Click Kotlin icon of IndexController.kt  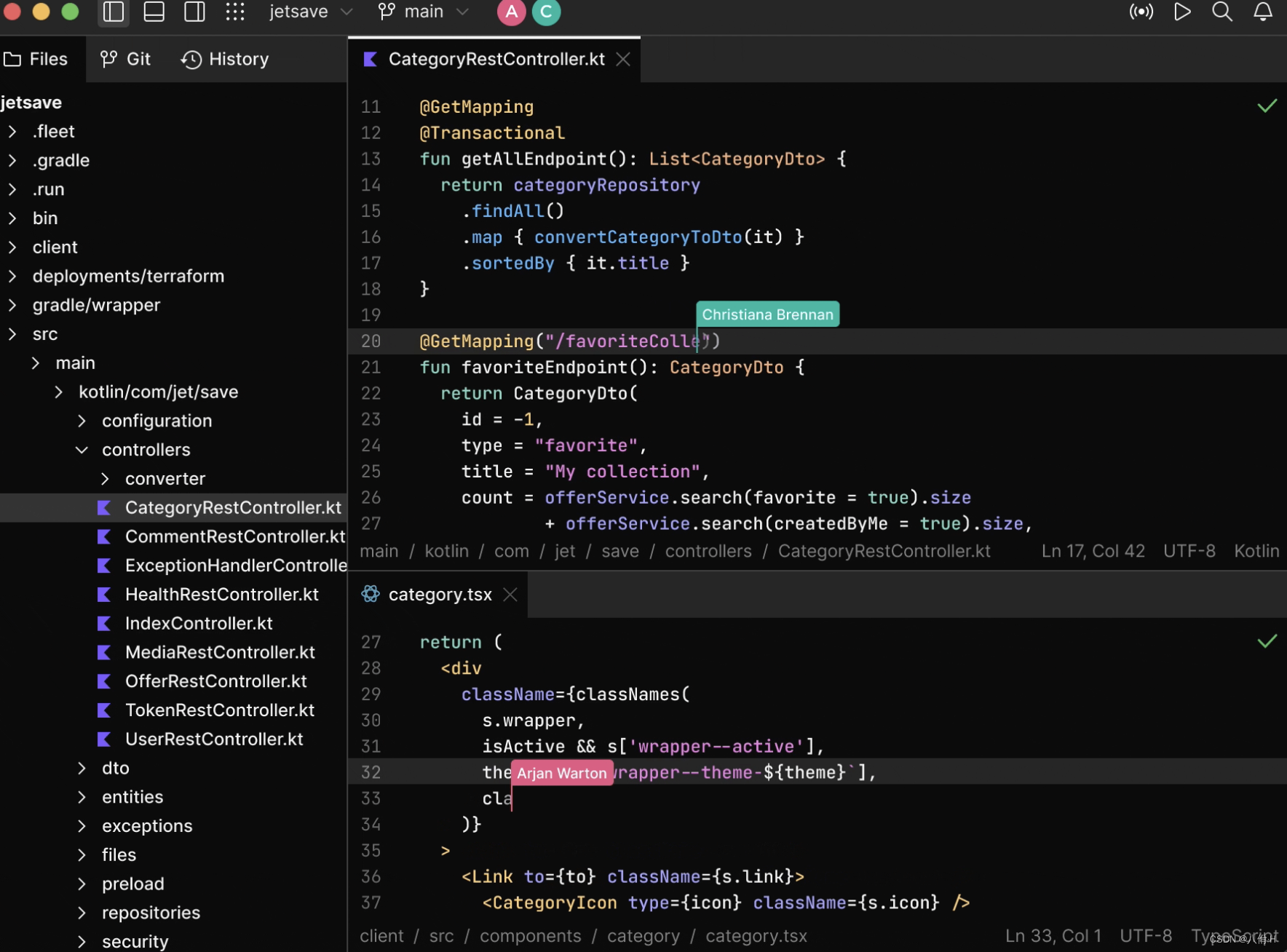coord(104,624)
